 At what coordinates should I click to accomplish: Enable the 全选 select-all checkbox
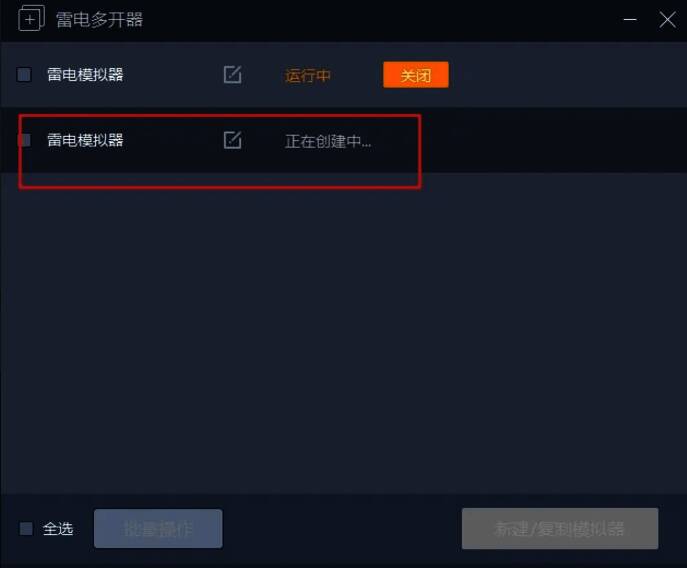26,529
